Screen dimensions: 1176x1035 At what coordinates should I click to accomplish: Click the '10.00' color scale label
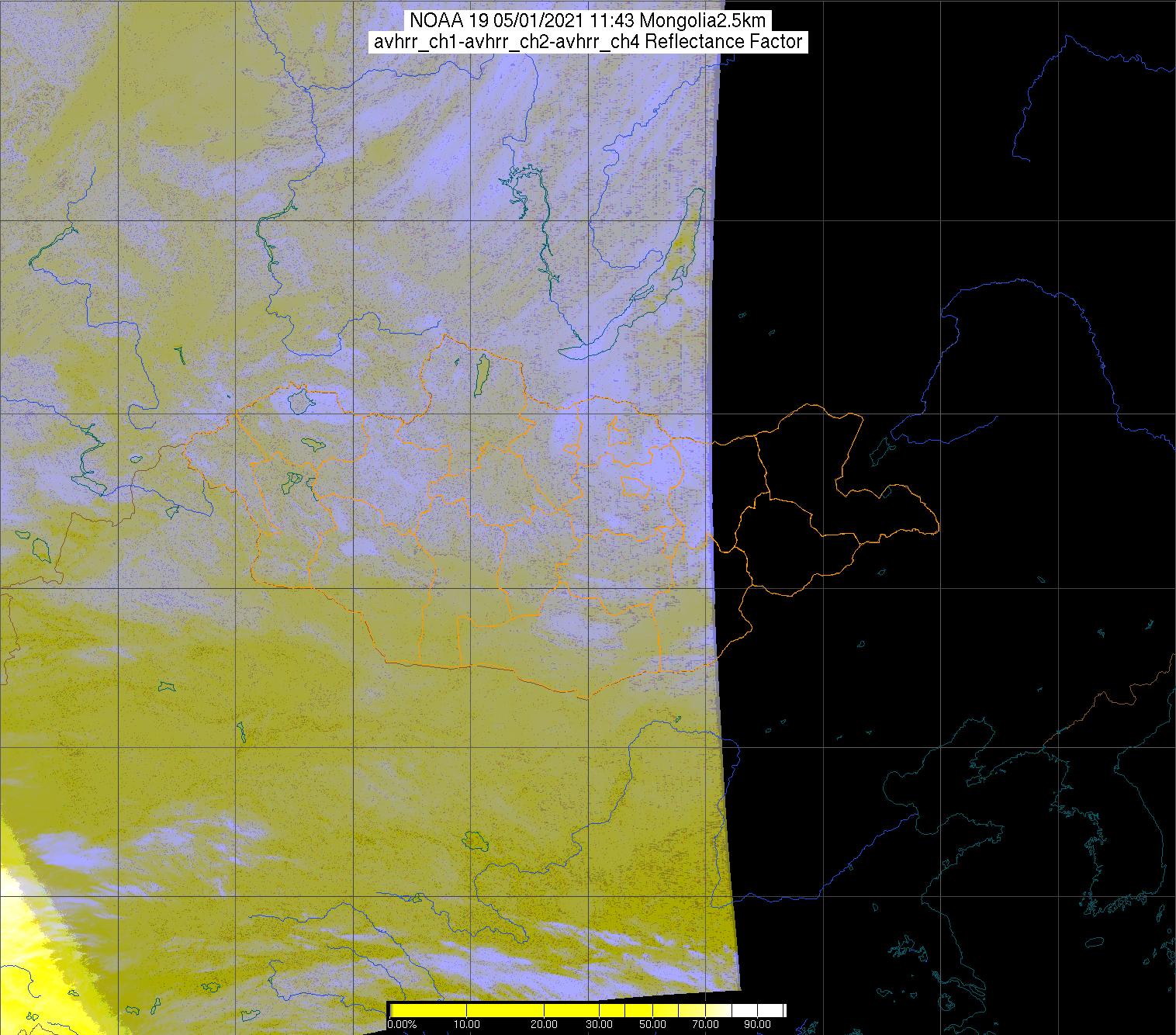pyautogui.click(x=465, y=1025)
